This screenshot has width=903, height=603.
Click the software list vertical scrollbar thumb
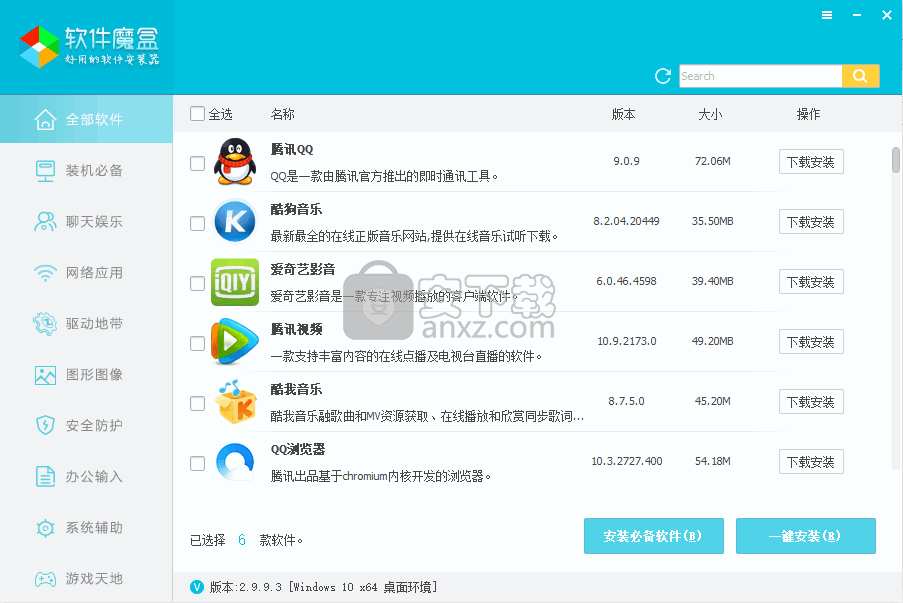pyautogui.click(x=896, y=160)
